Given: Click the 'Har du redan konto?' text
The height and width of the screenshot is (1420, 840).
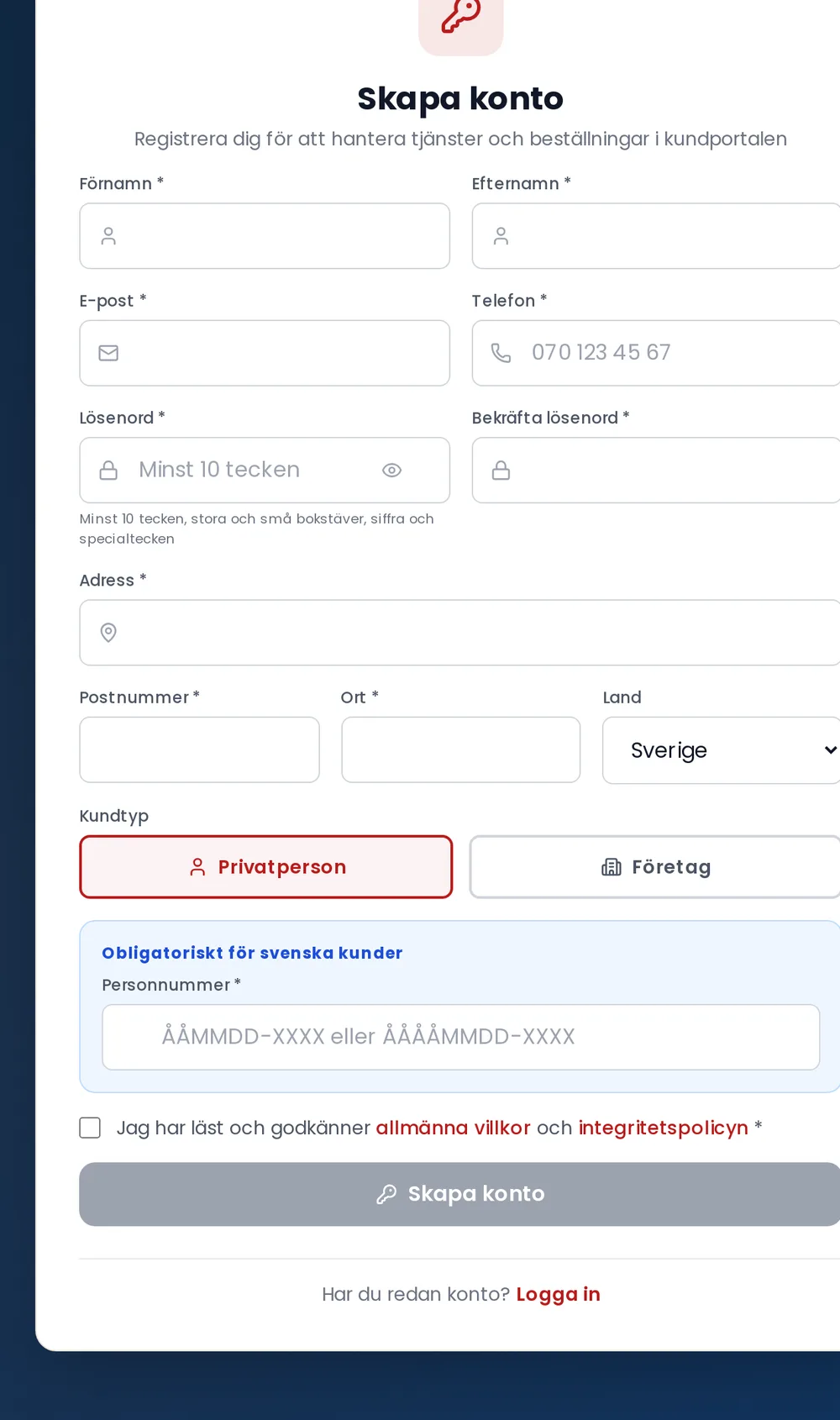Looking at the screenshot, I should [416, 1294].
